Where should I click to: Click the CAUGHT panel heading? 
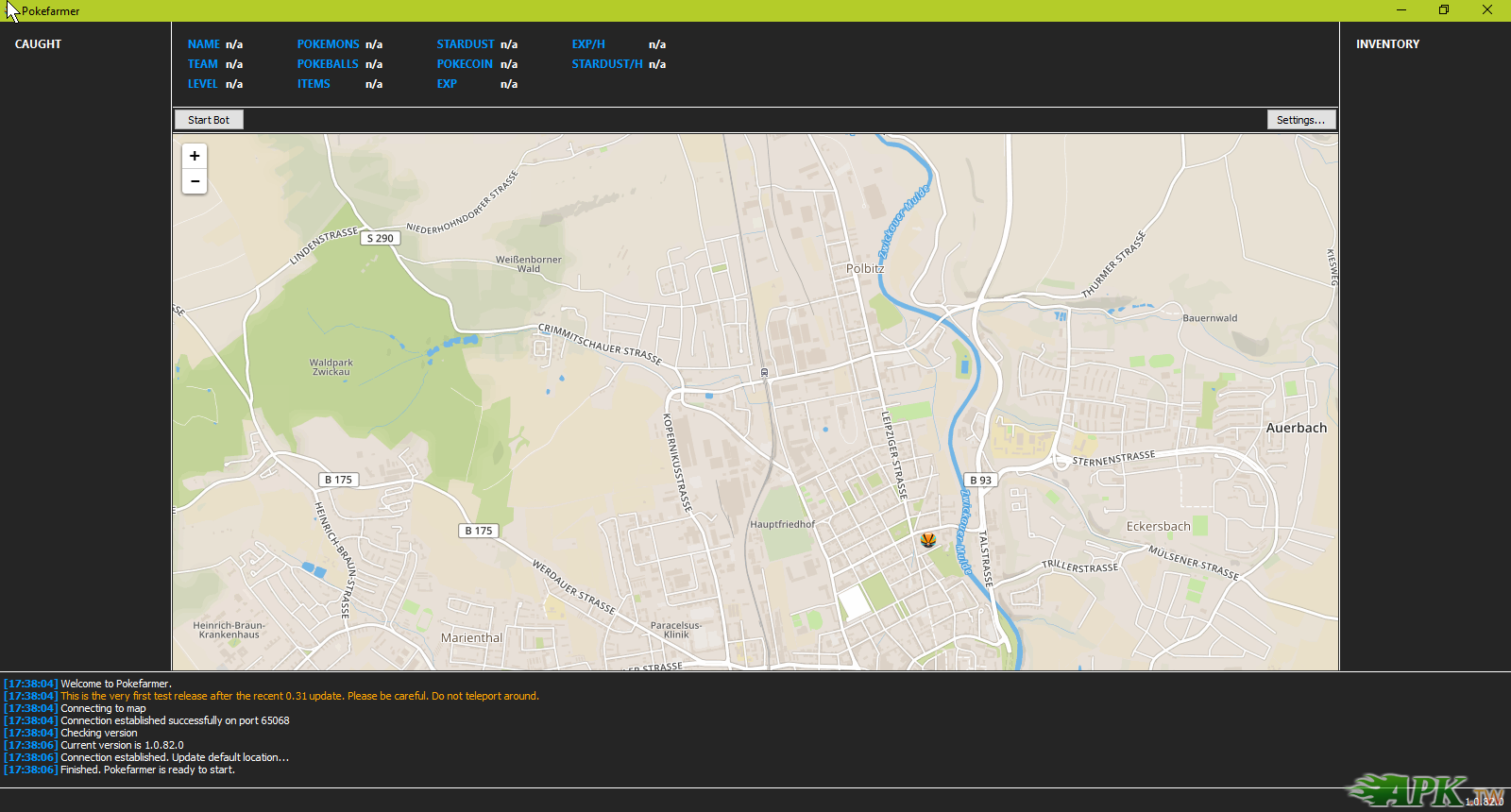(x=38, y=44)
